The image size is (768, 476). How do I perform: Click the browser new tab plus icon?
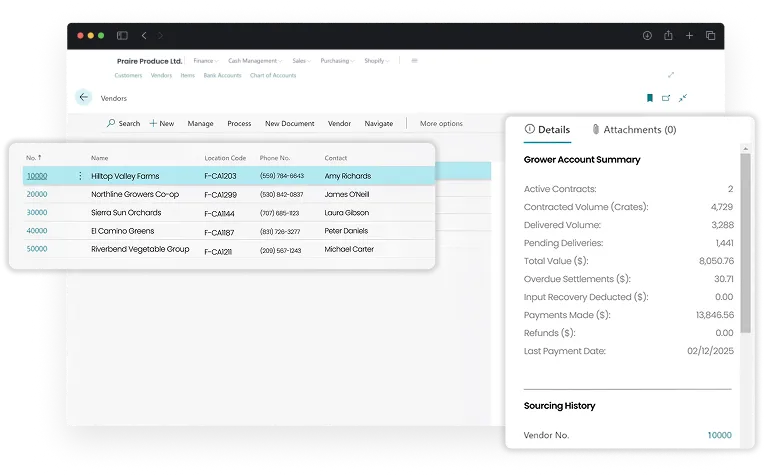690,36
